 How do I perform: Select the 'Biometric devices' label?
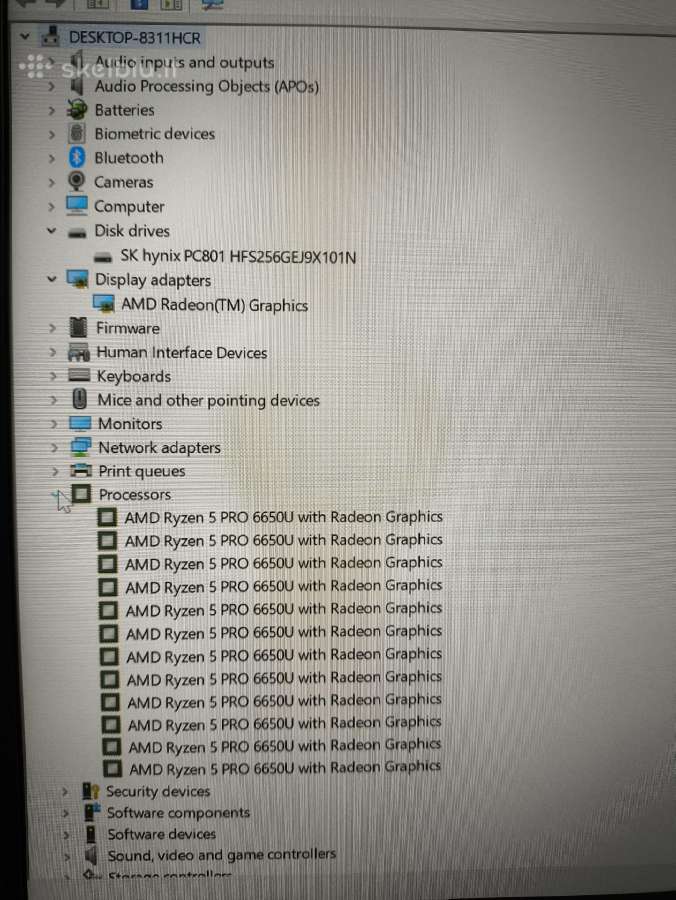click(x=155, y=134)
